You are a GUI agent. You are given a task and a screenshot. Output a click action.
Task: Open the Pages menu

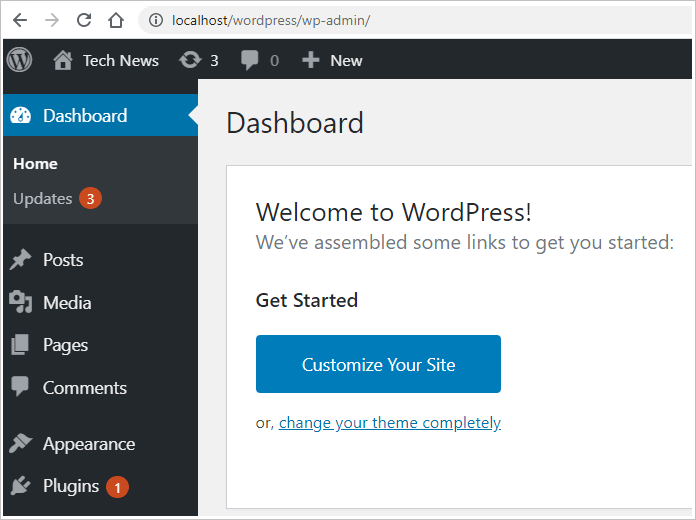pyautogui.click(x=65, y=345)
